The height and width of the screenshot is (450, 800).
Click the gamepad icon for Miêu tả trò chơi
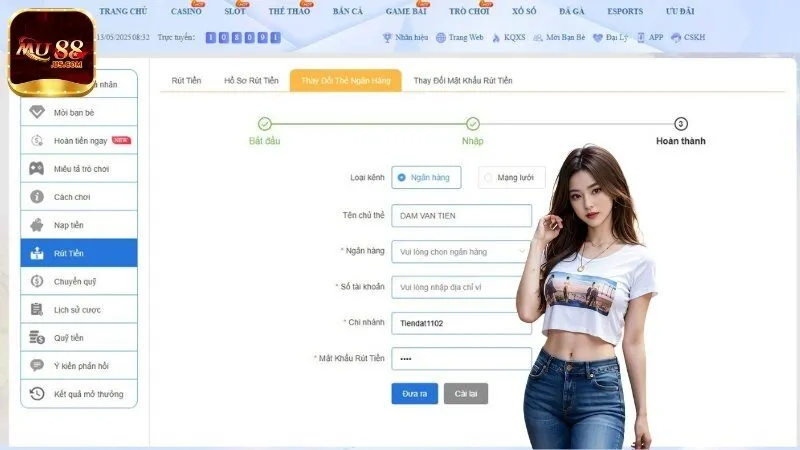coord(37,169)
